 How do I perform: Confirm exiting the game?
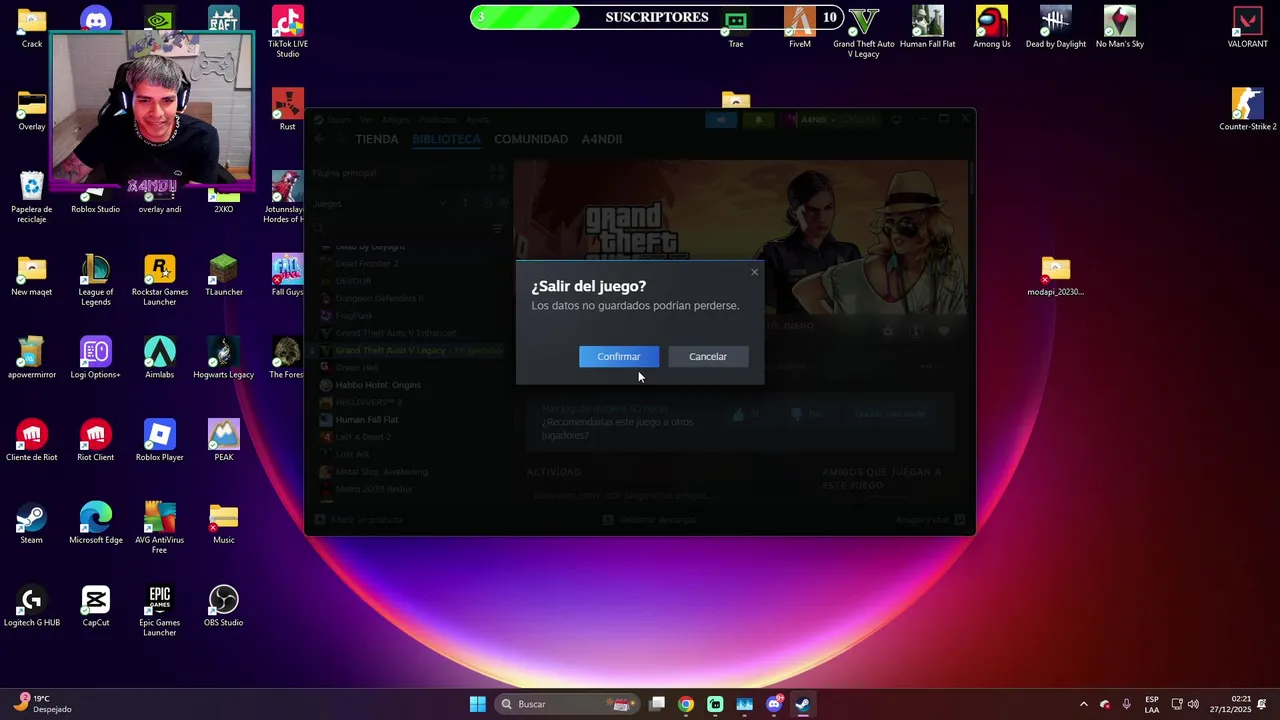tap(619, 357)
